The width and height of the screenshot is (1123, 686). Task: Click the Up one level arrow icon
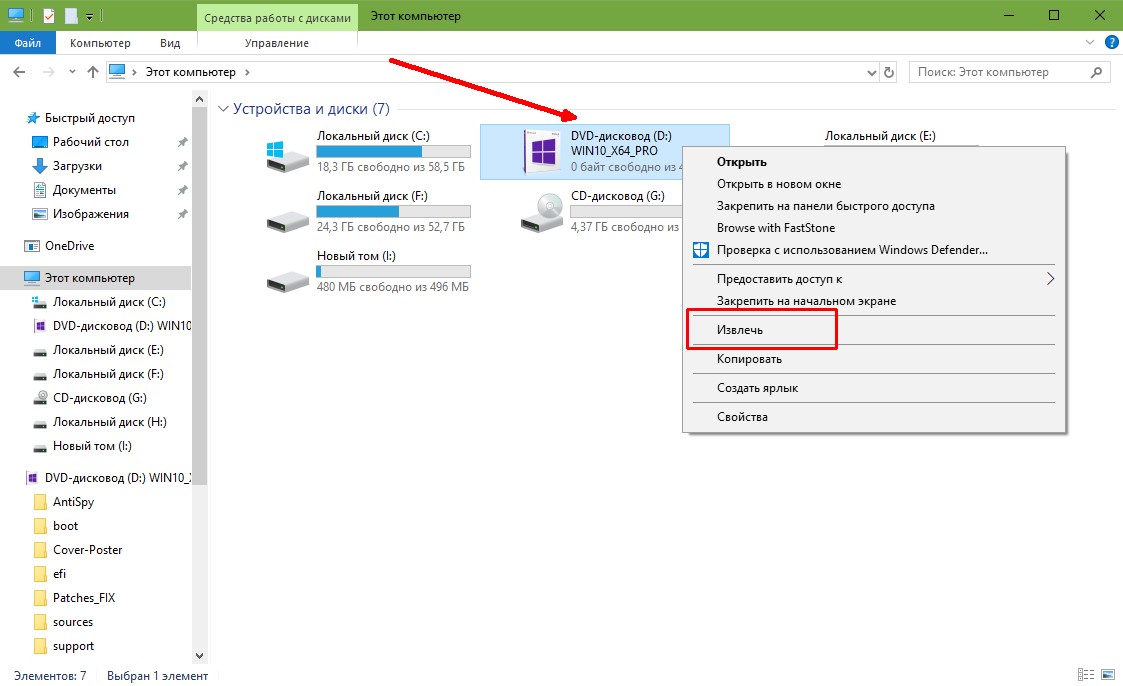tap(93, 72)
